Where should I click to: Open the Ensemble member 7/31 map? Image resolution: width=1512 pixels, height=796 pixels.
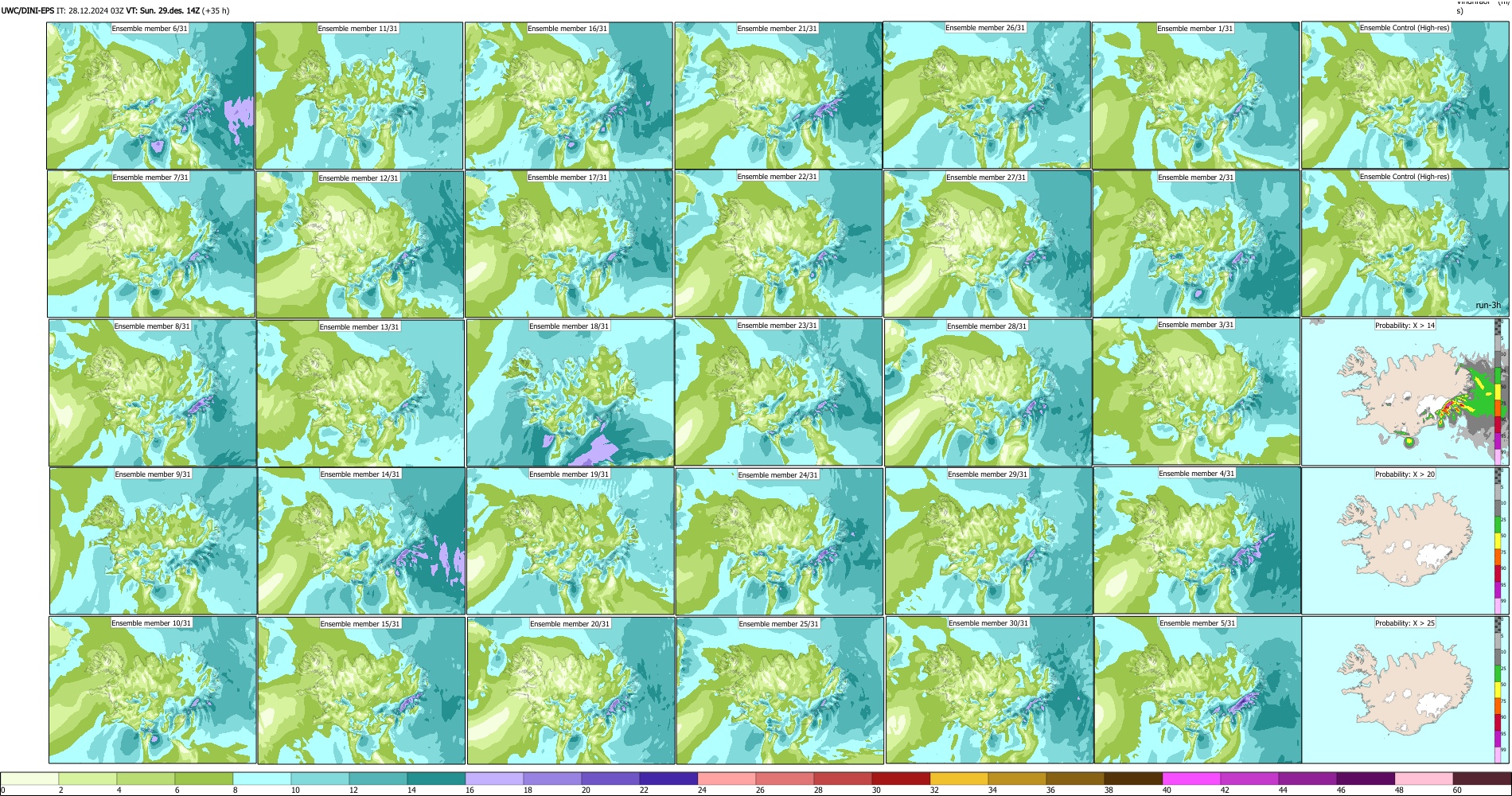[150, 244]
